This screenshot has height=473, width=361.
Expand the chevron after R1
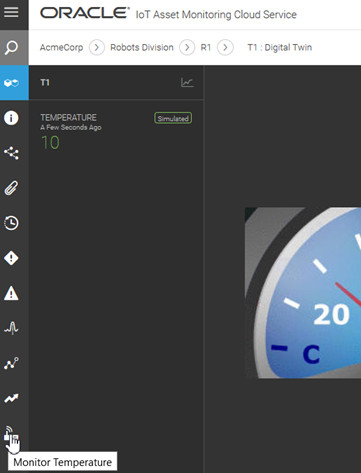click(225, 47)
